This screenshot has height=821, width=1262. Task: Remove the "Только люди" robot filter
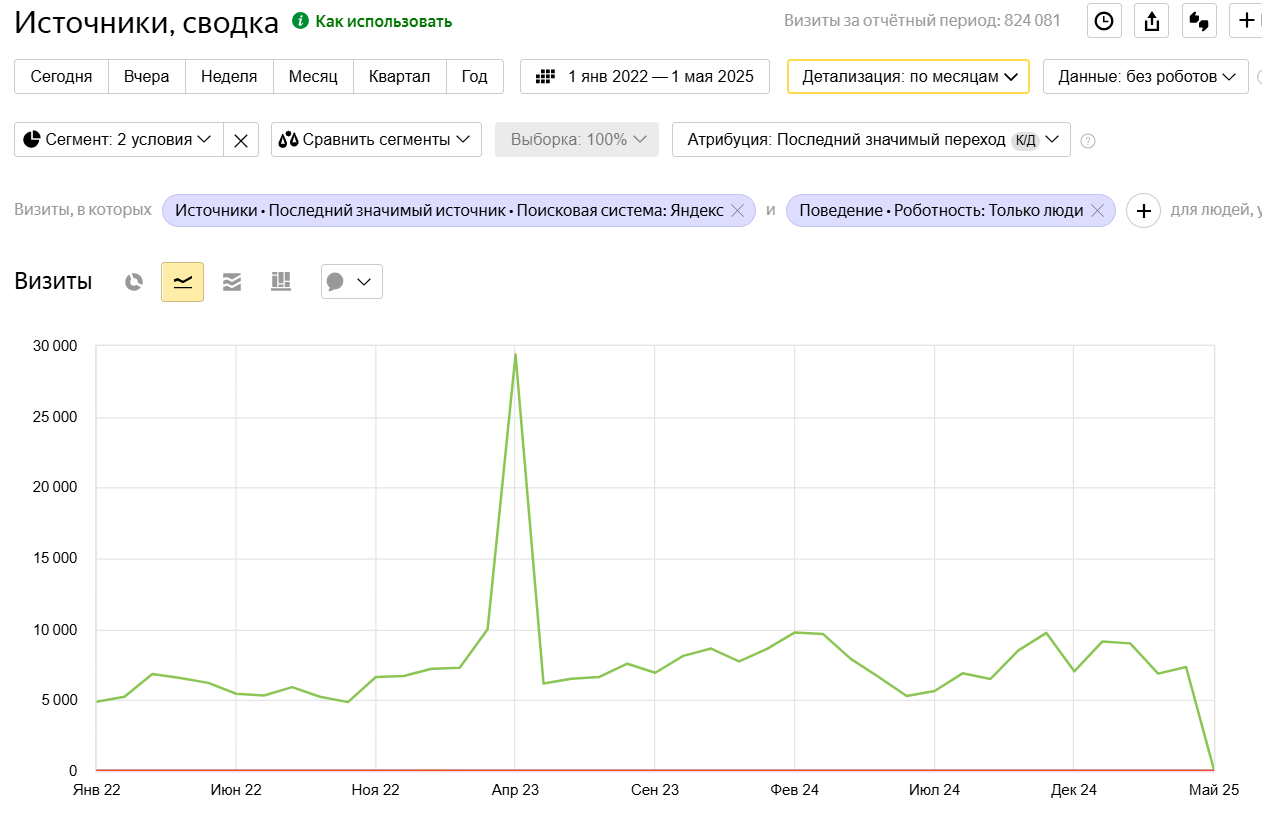coord(1097,210)
